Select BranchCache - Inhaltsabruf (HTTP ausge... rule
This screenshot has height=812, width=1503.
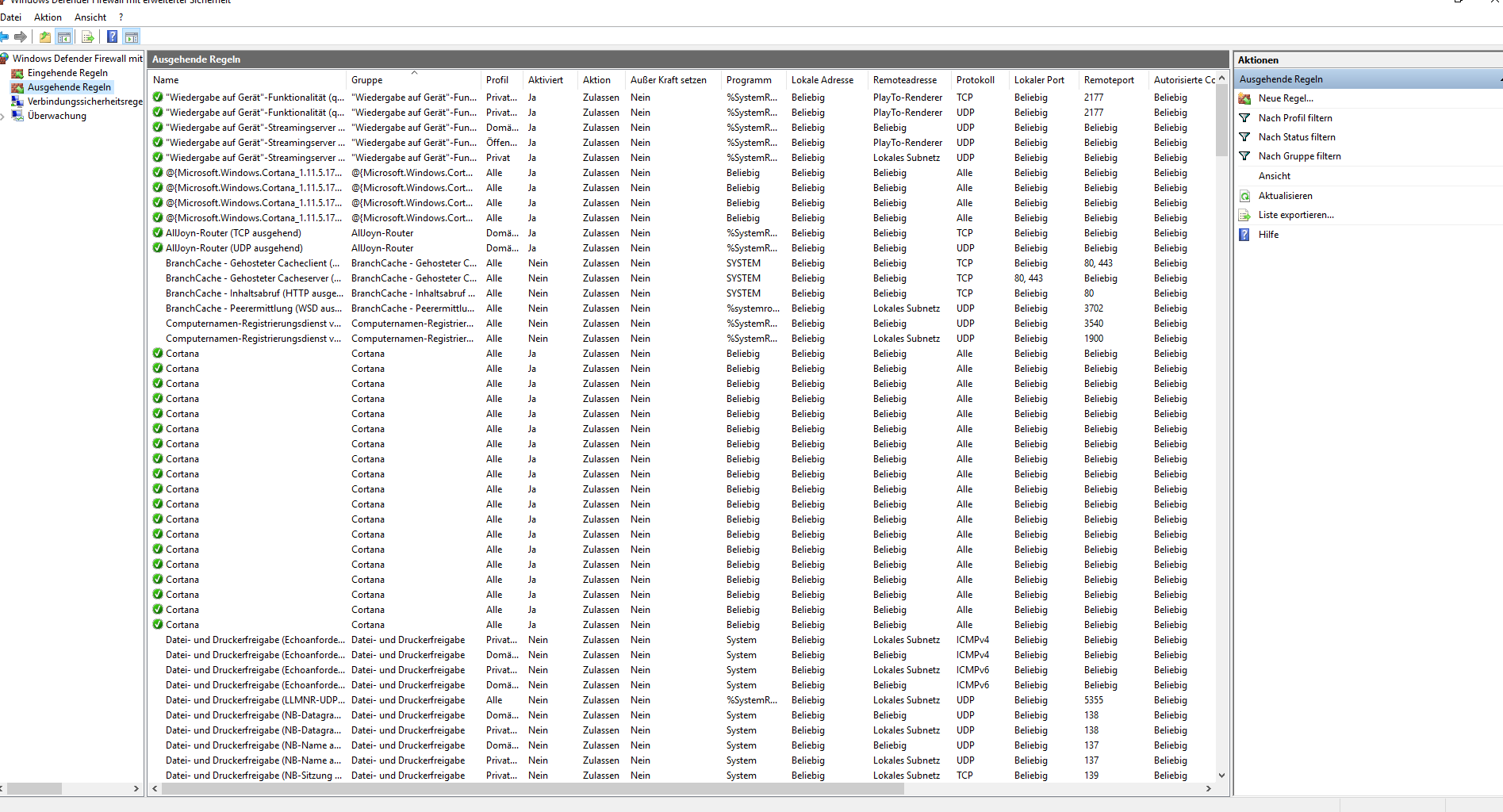coord(254,293)
